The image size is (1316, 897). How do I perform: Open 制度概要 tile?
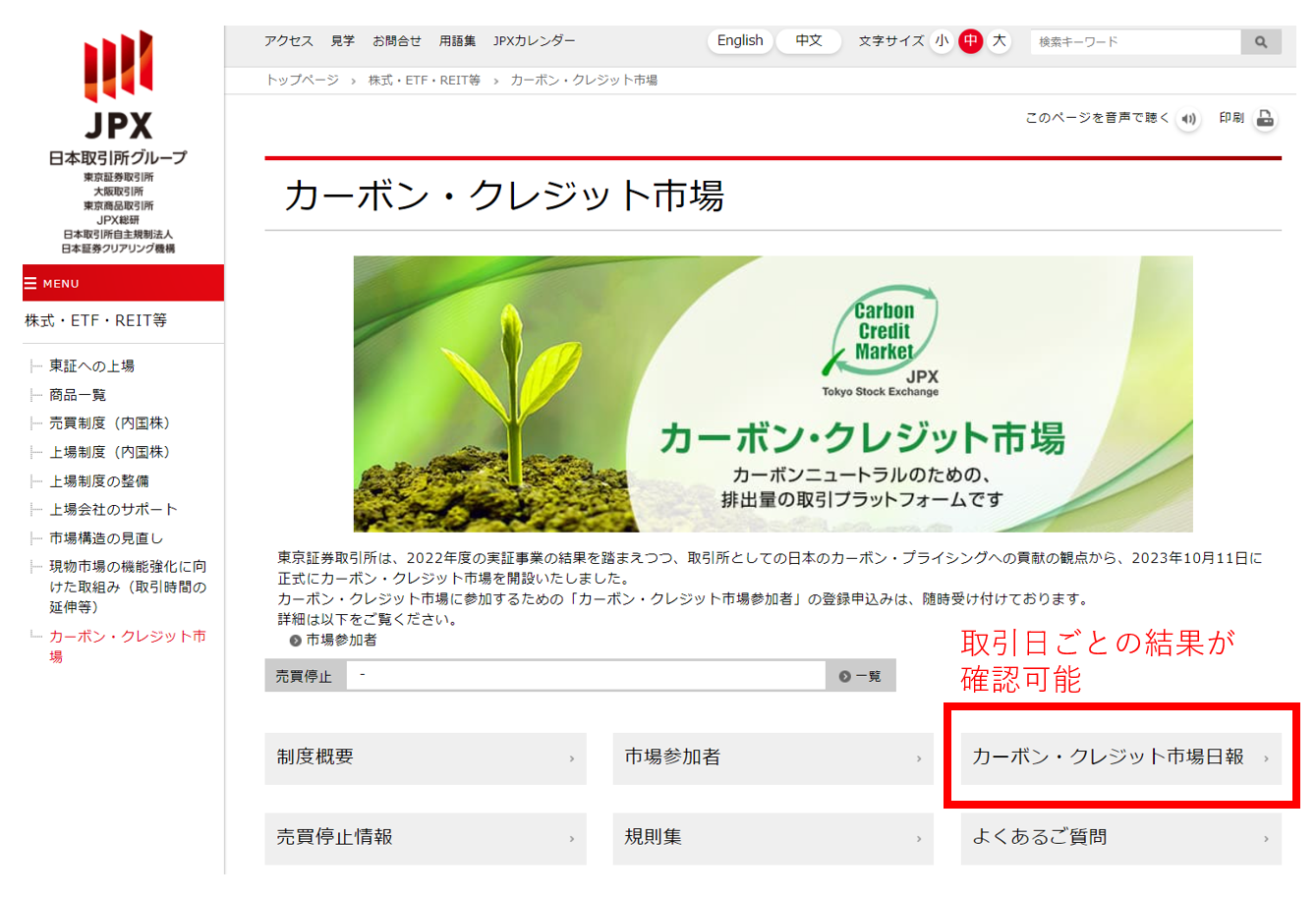point(426,757)
